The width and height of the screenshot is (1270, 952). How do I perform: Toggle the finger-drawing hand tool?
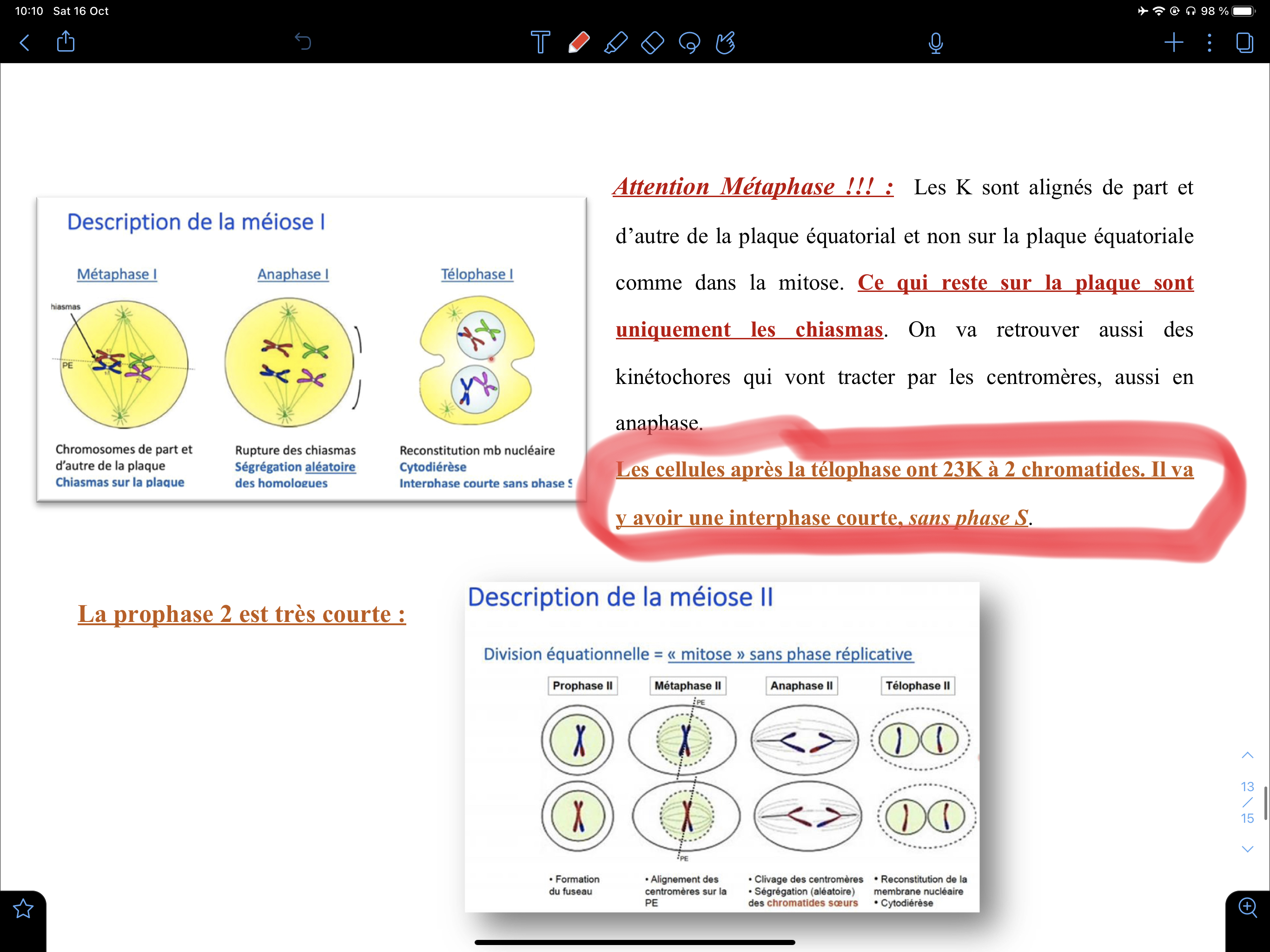click(x=726, y=42)
